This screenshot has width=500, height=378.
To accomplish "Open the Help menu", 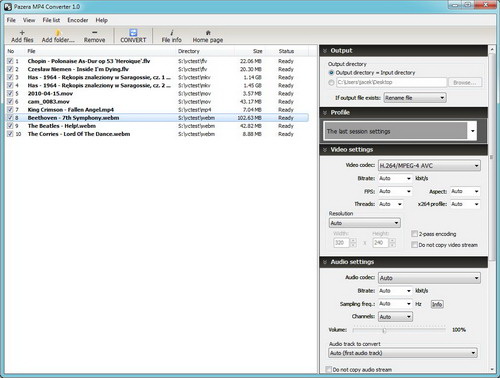I will tap(102, 20).
